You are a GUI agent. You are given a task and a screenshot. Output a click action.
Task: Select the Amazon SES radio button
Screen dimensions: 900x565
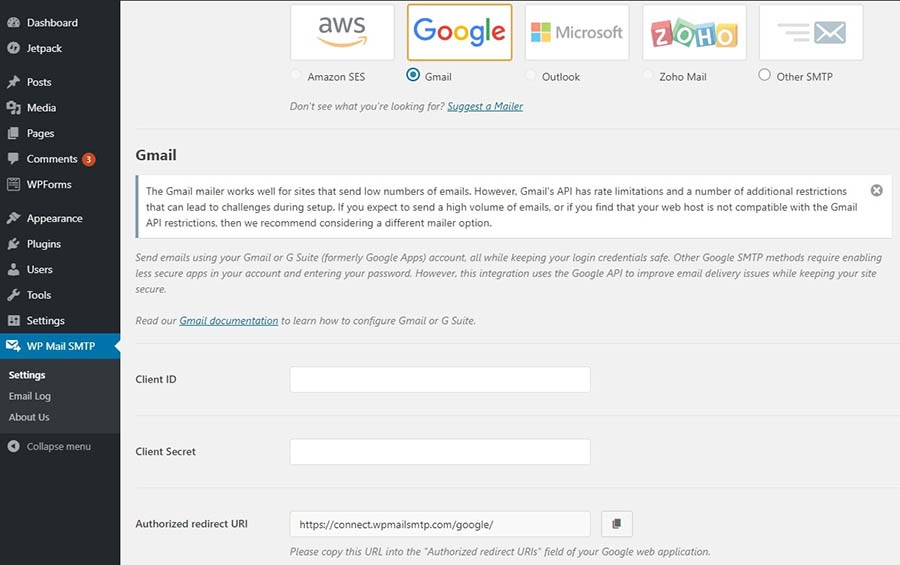tap(296, 76)
